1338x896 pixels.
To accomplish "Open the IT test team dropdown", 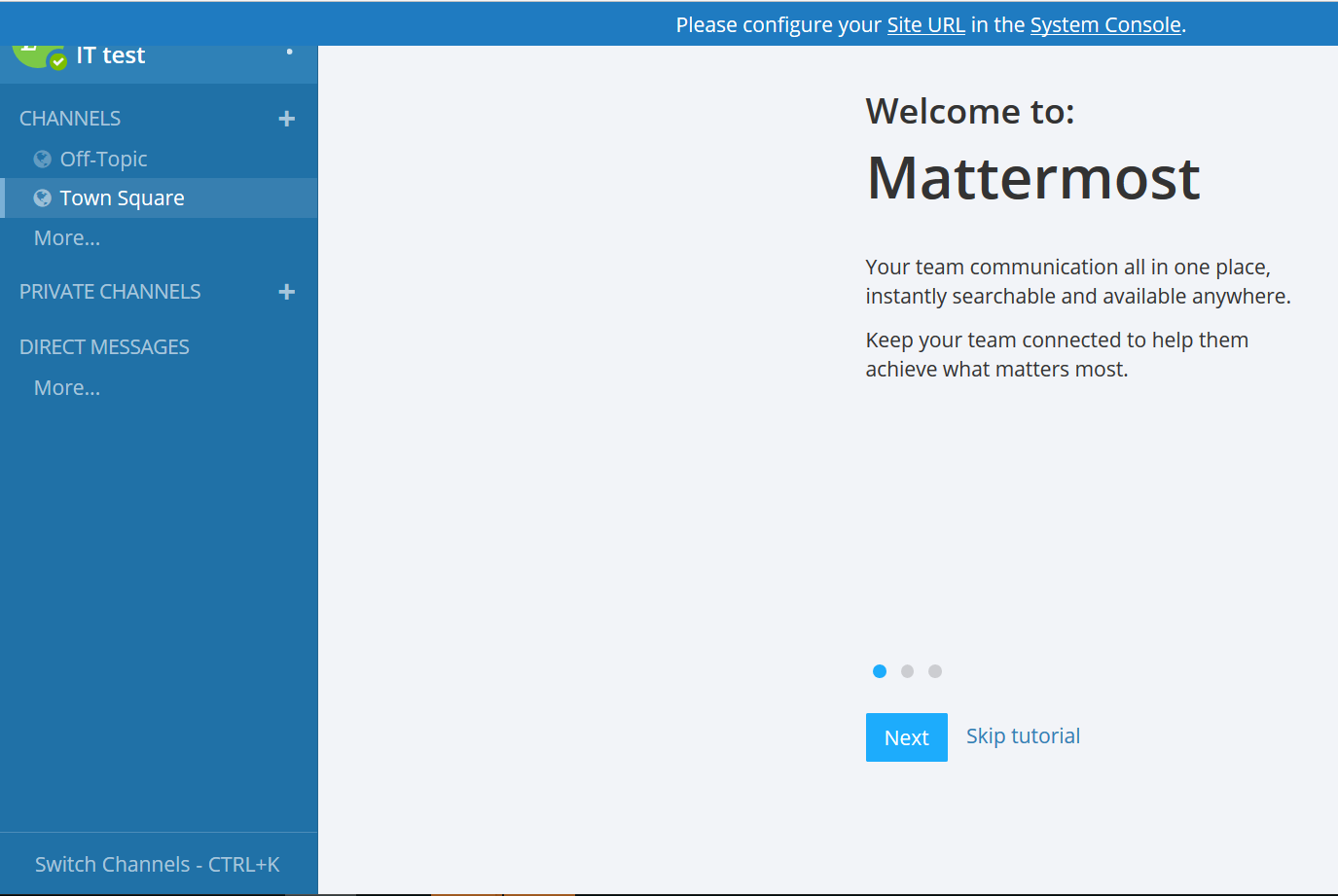I will click(x=111, y=56).
